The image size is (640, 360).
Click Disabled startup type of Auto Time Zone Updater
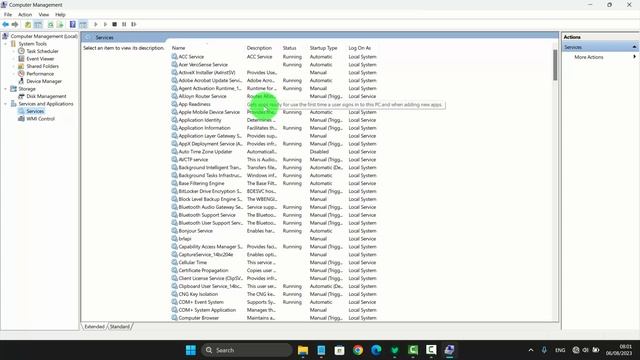[x=319, y=151]
